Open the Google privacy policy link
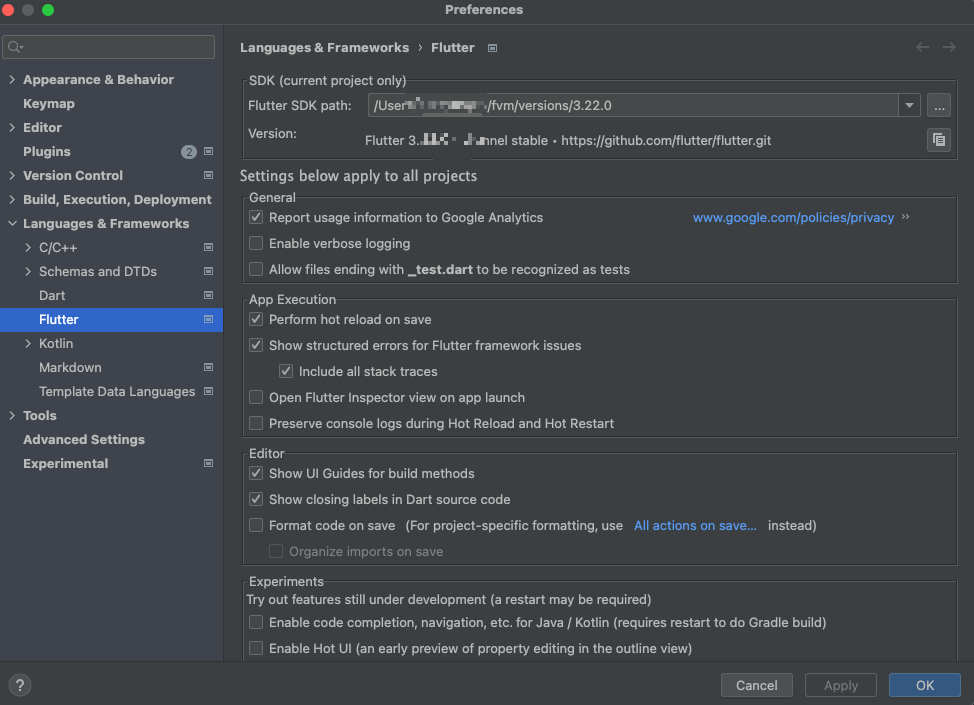The height and width of the screenshot is (705, 974). 793,217
